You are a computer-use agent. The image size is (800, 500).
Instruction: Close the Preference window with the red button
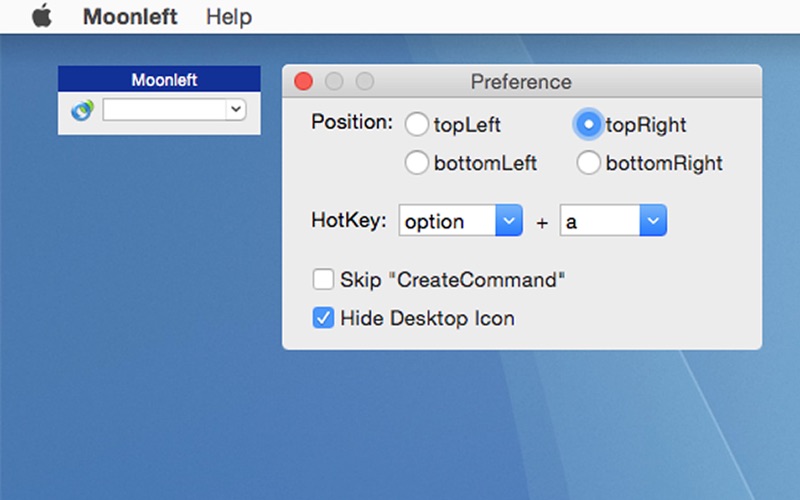[x=304, y=81]
